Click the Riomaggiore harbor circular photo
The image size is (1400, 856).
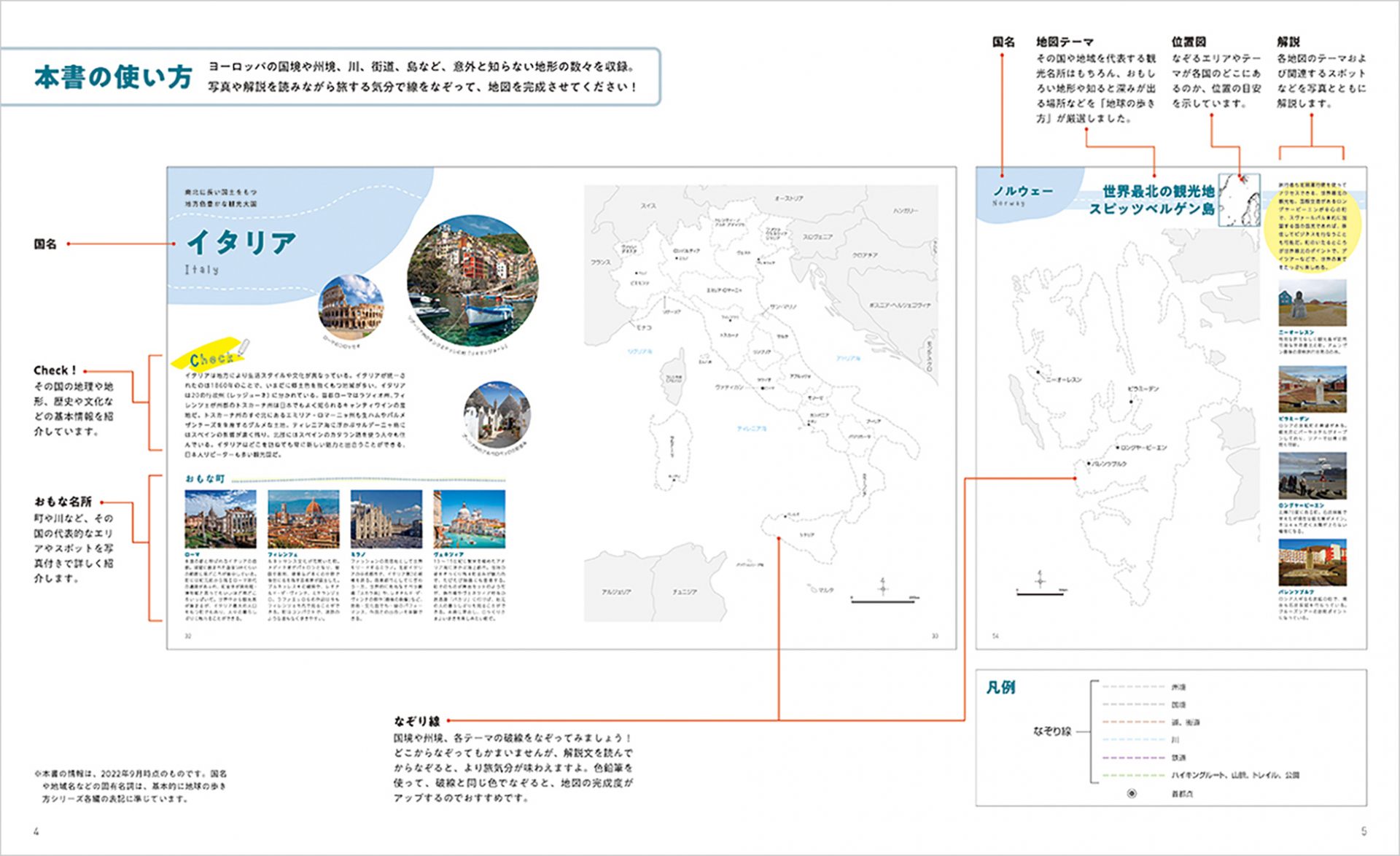(472, 280)
